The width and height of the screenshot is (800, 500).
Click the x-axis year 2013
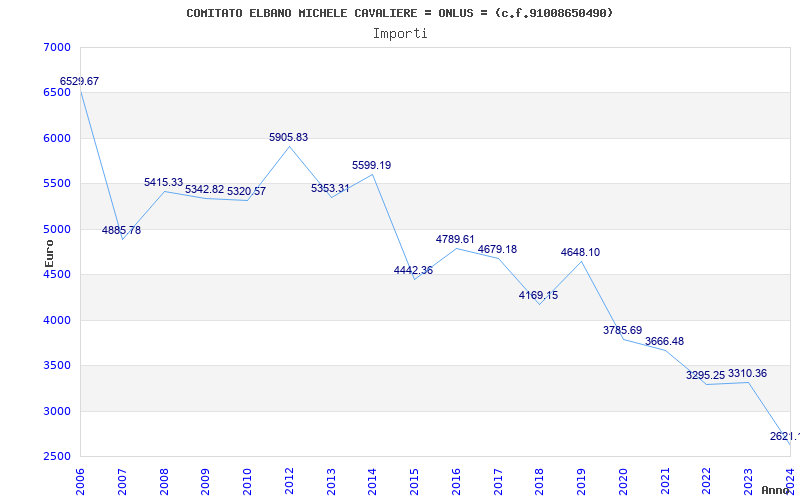(331, 481)
